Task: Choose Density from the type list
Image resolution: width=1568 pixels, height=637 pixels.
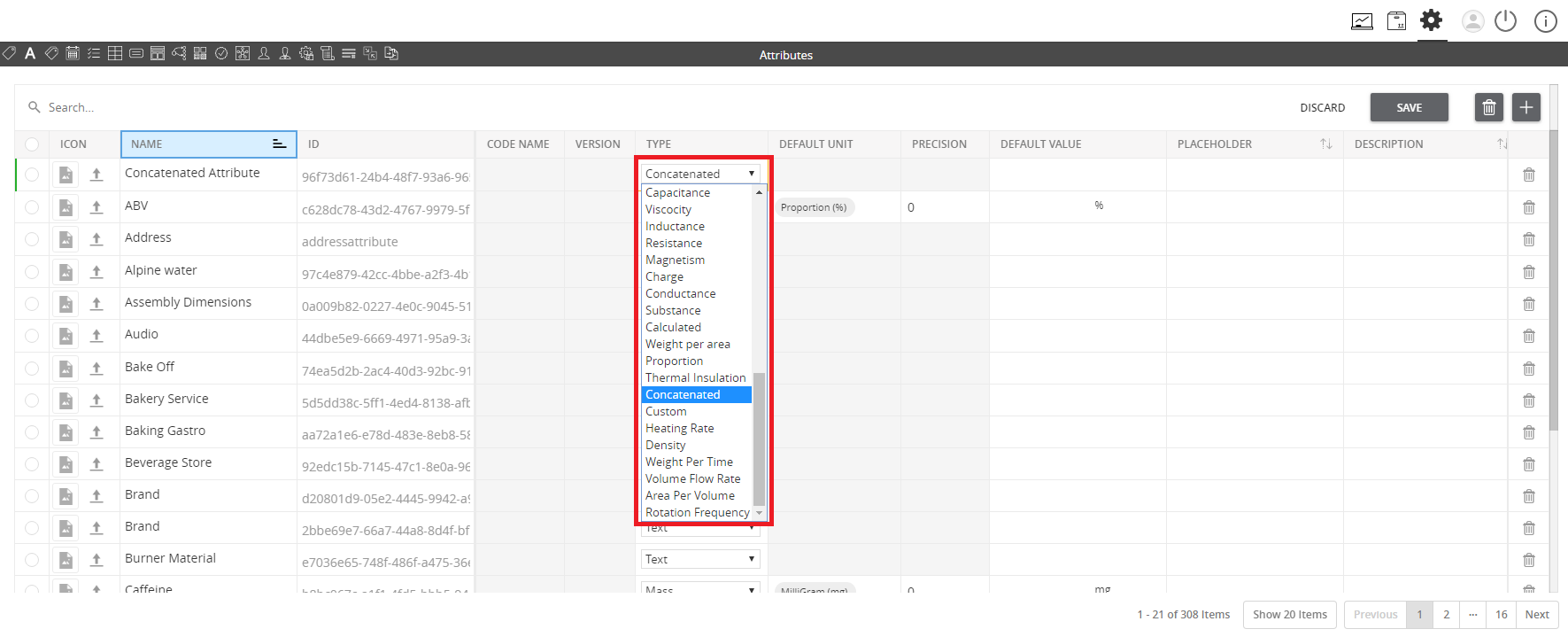Action: click(x=696, y=445)
